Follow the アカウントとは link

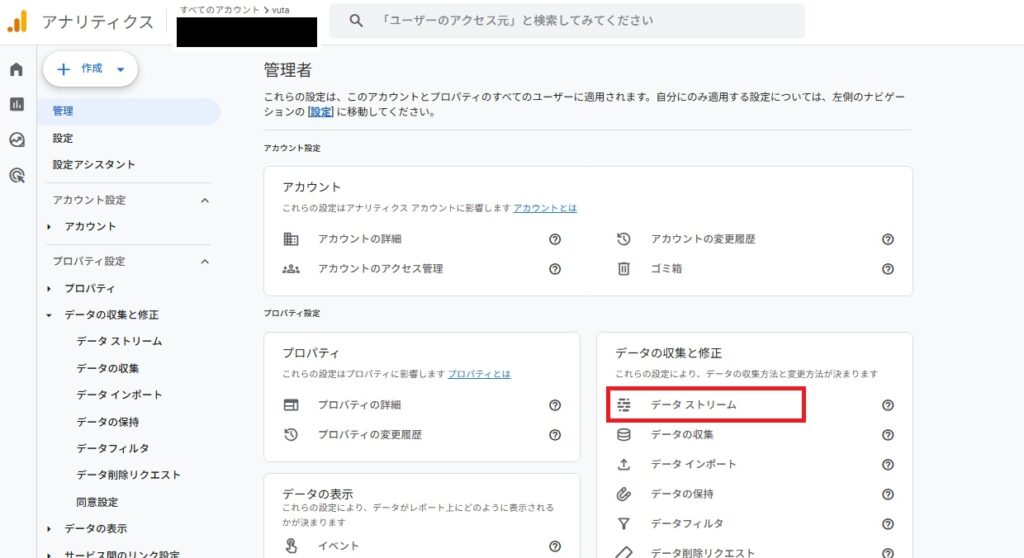[545, 208]
